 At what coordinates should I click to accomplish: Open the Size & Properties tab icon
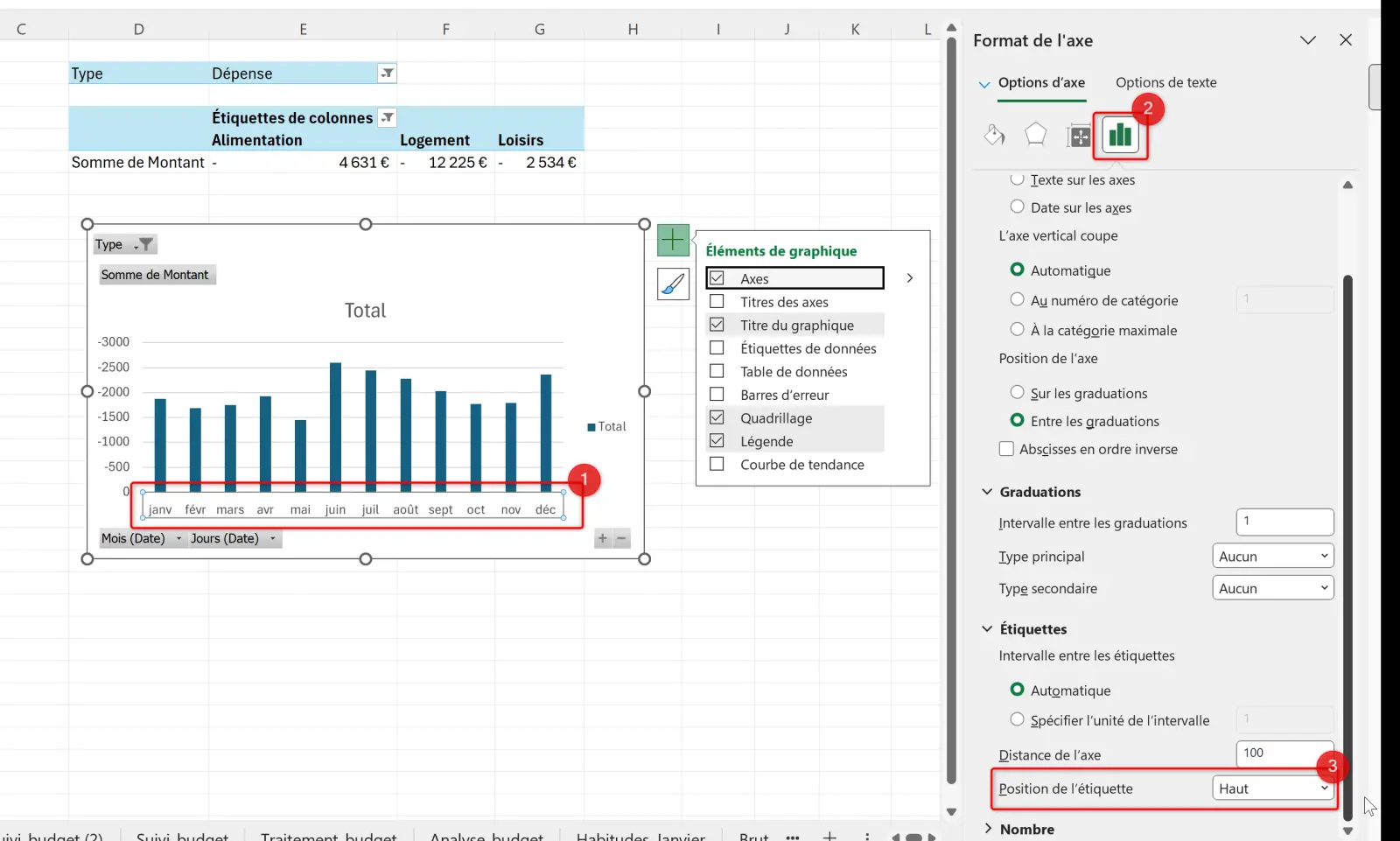click(x=1079, y=136)
